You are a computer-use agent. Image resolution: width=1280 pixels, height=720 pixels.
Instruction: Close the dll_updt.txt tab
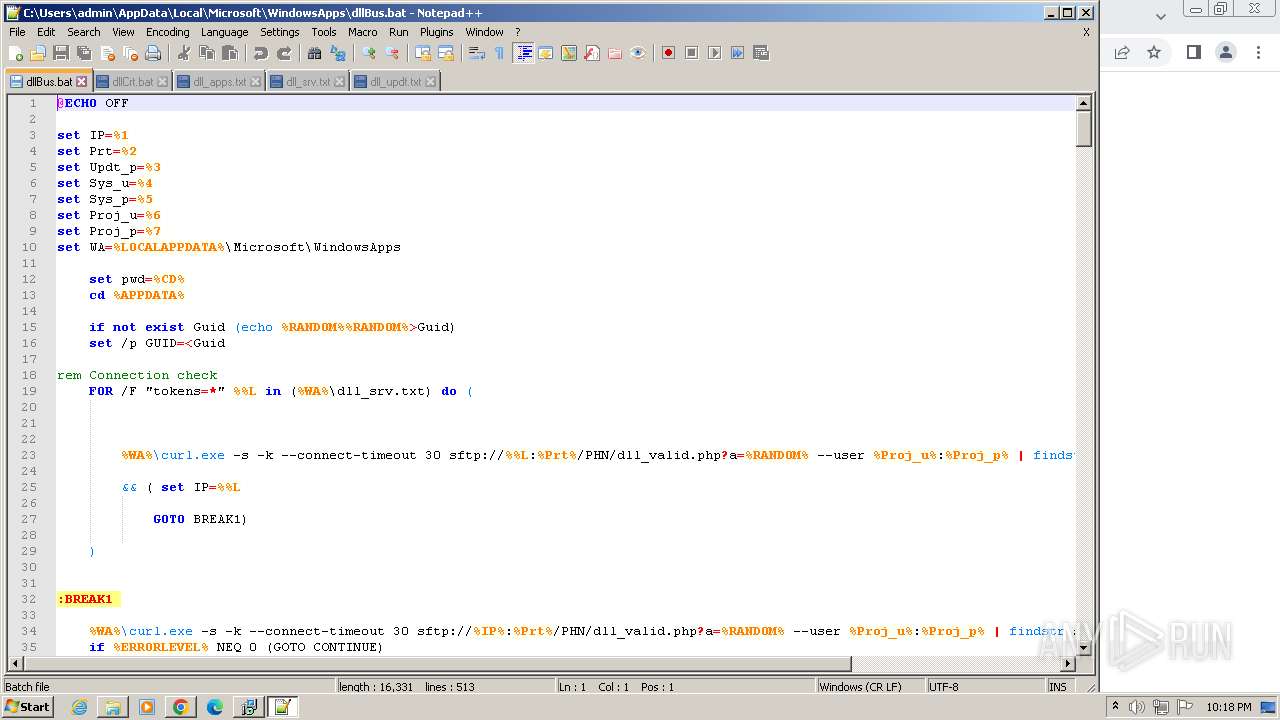(430, 82)
